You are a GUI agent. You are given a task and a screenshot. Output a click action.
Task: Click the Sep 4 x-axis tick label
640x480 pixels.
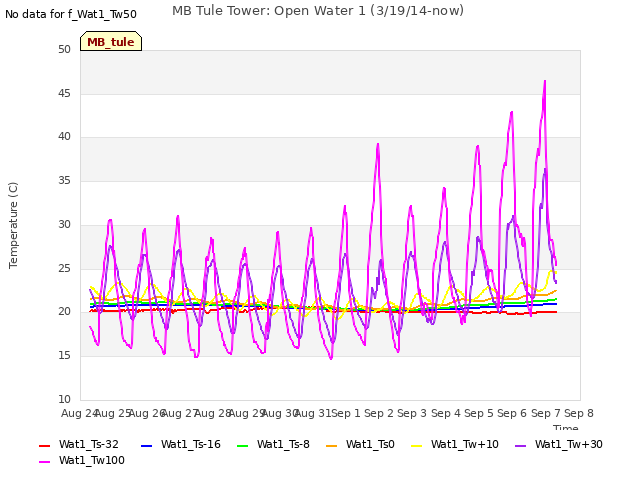tap(445, 413)
